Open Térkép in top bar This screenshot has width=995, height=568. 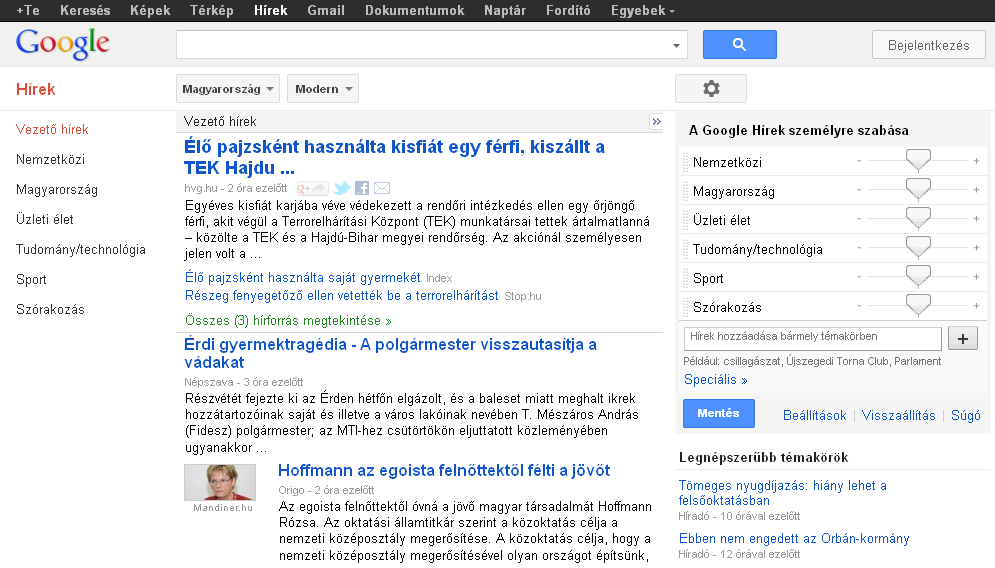coord(211,11)
